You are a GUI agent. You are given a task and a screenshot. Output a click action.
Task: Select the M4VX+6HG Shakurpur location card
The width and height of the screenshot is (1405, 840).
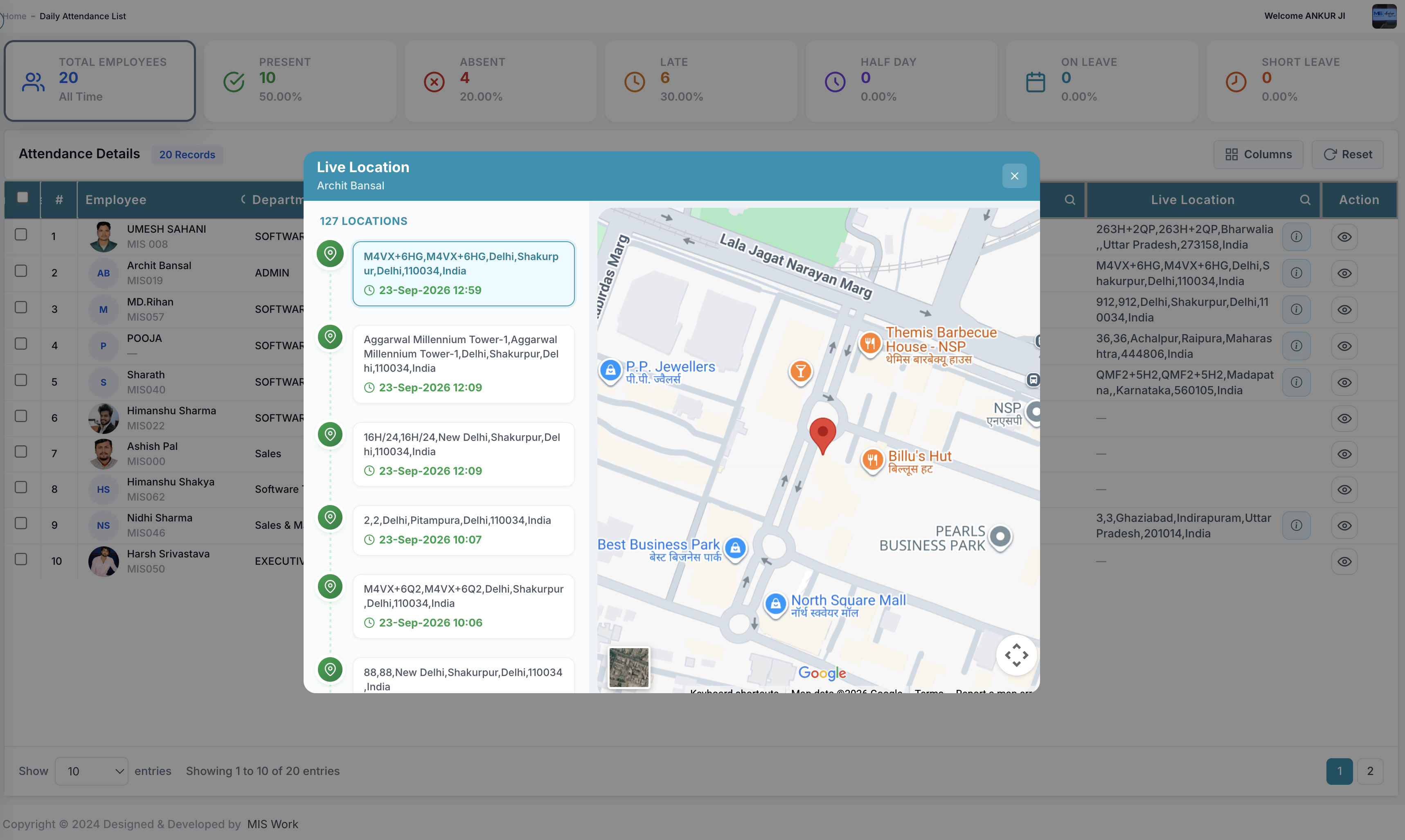(463, 274)
